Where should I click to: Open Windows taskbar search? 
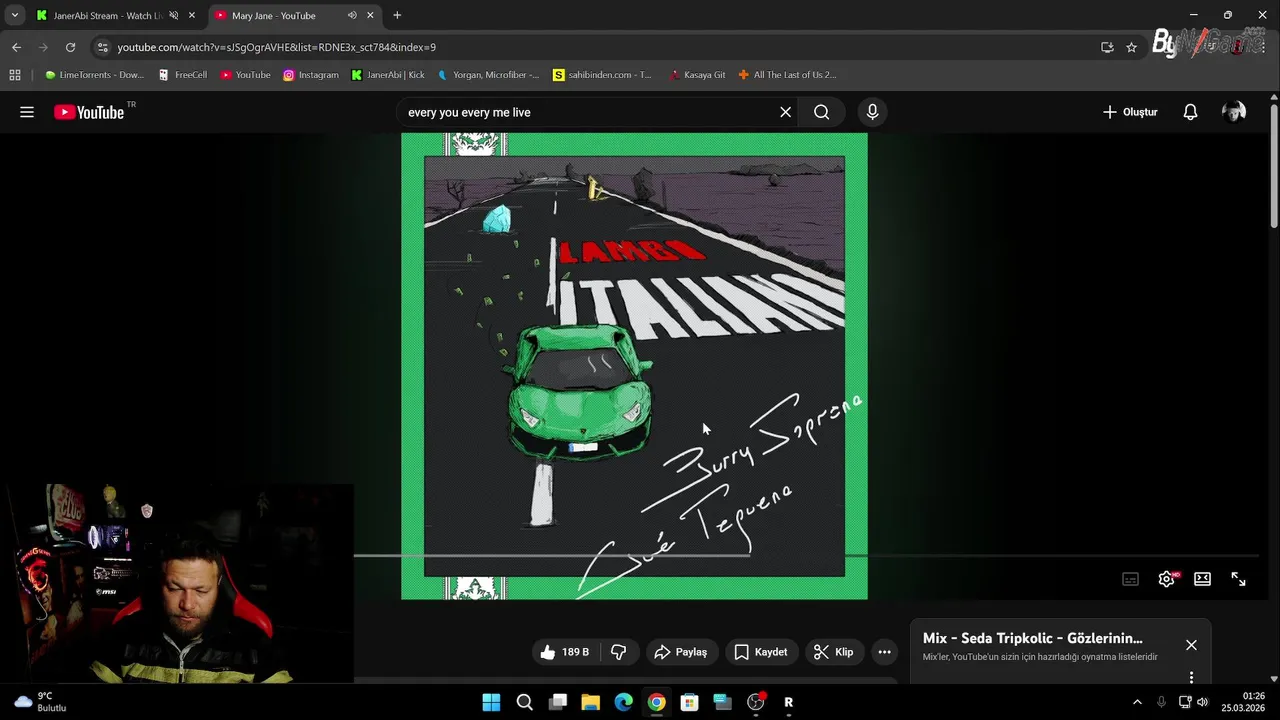tap(524, 702)
